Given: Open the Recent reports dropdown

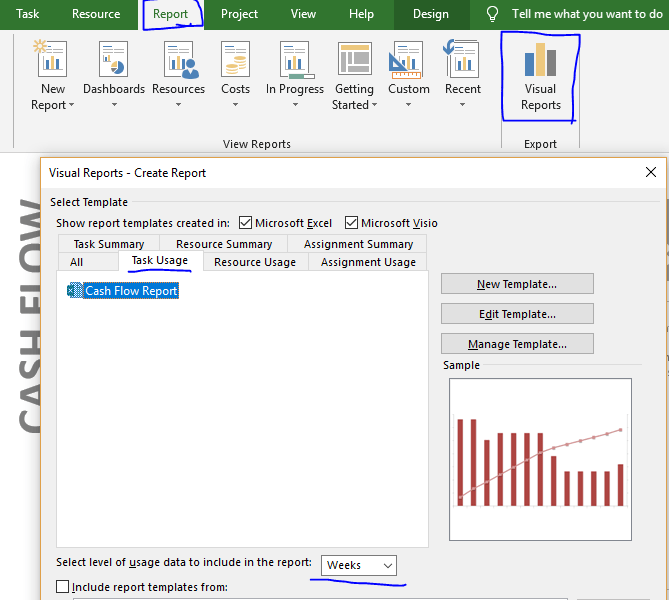Looking at the screenshot, I should point(462,60).
